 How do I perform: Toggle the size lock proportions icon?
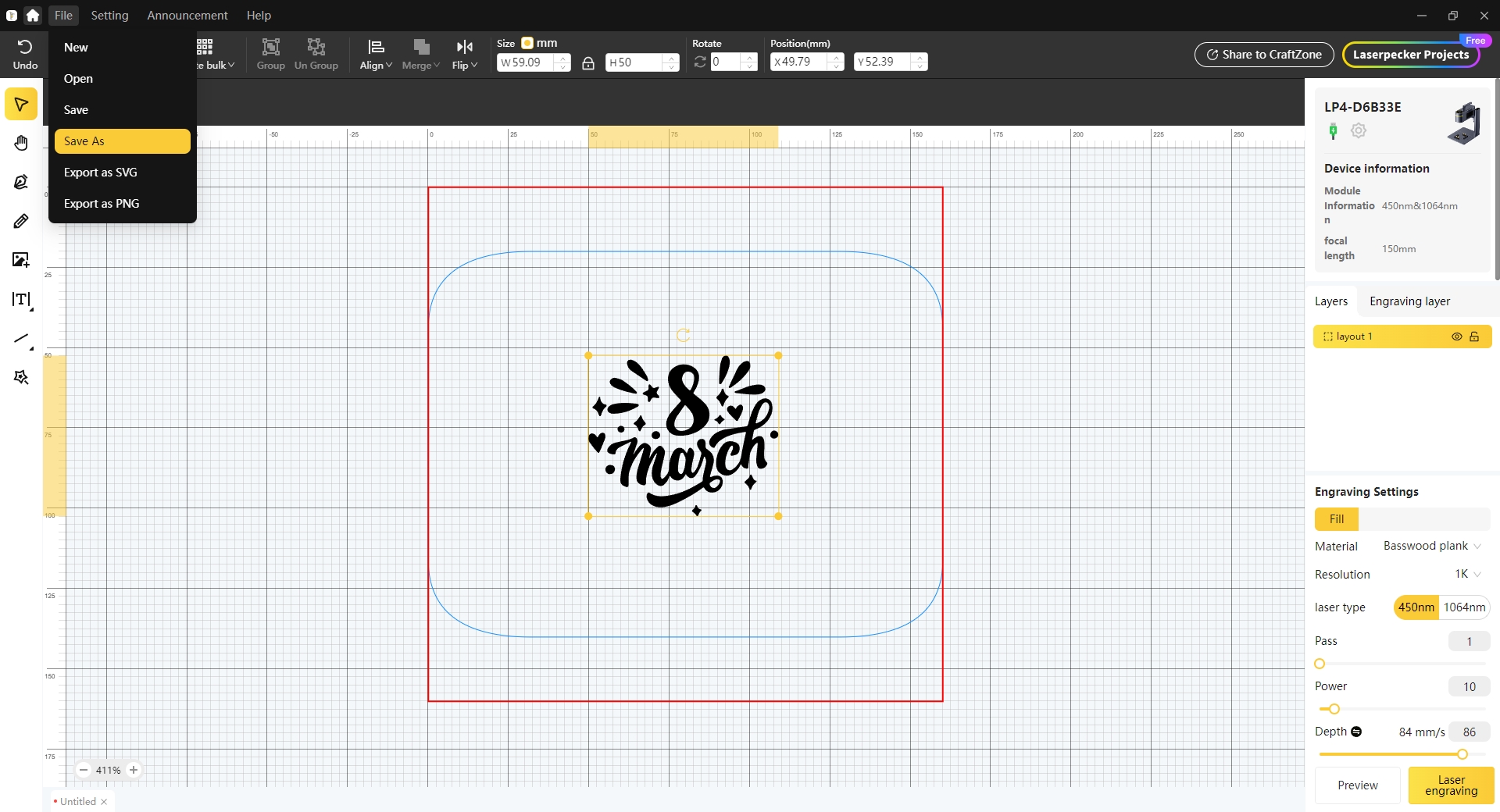click(587, 62)
